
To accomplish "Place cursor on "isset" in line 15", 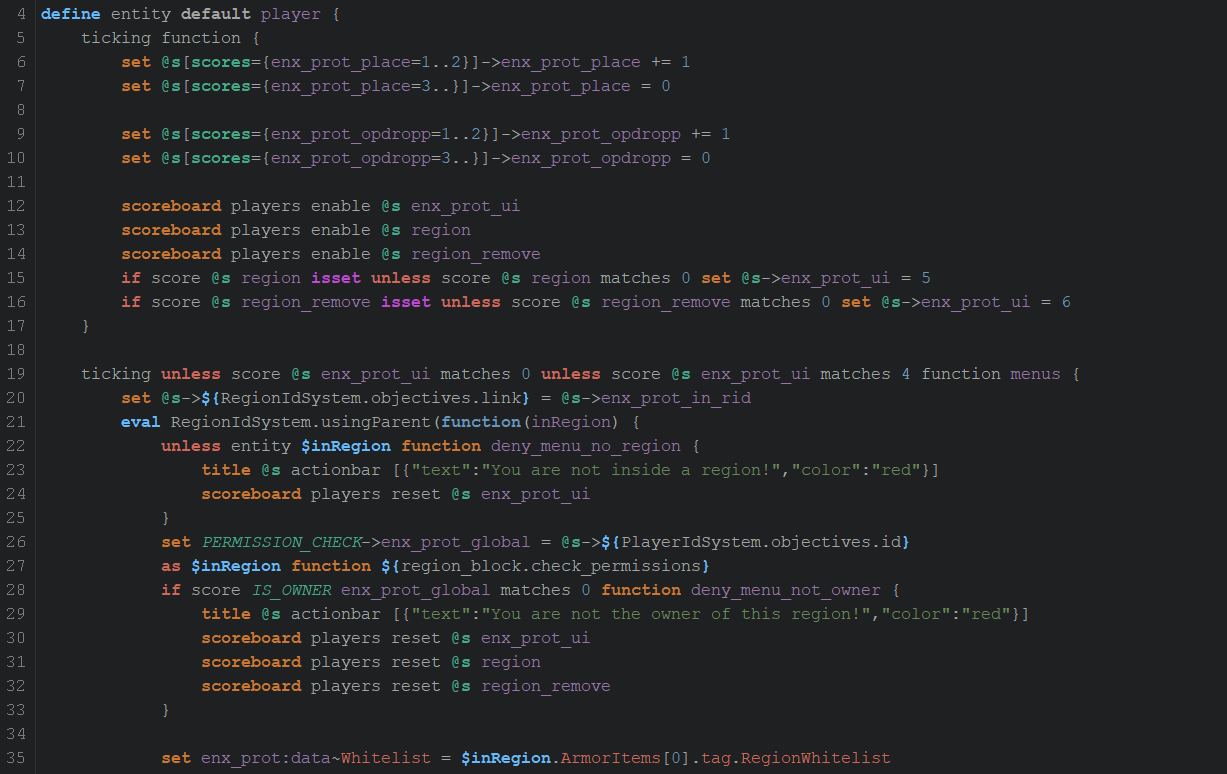I will [x=335, y=278].
